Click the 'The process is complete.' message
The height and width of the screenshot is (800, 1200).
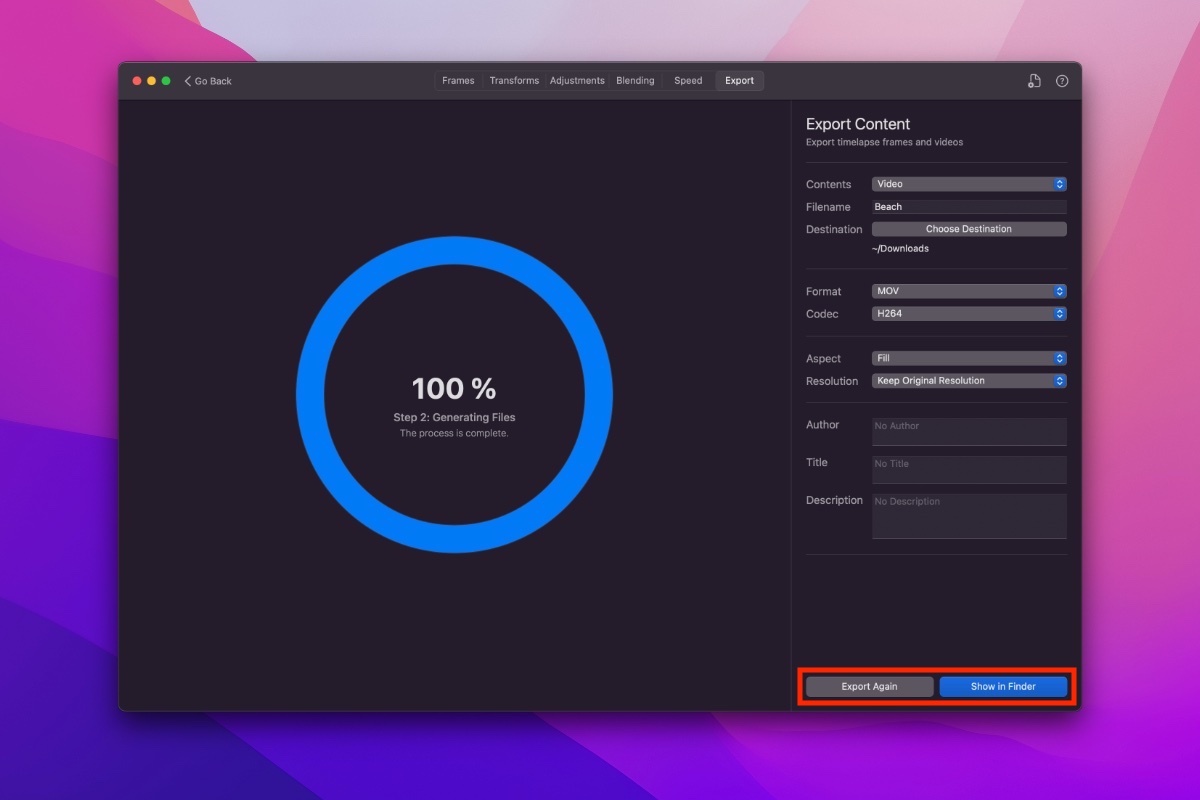point(454,433)
